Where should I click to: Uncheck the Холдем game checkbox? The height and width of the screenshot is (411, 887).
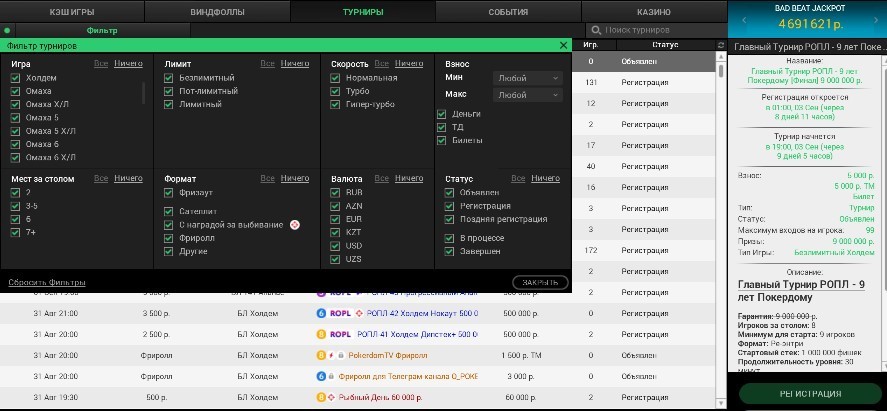(15, 78)
